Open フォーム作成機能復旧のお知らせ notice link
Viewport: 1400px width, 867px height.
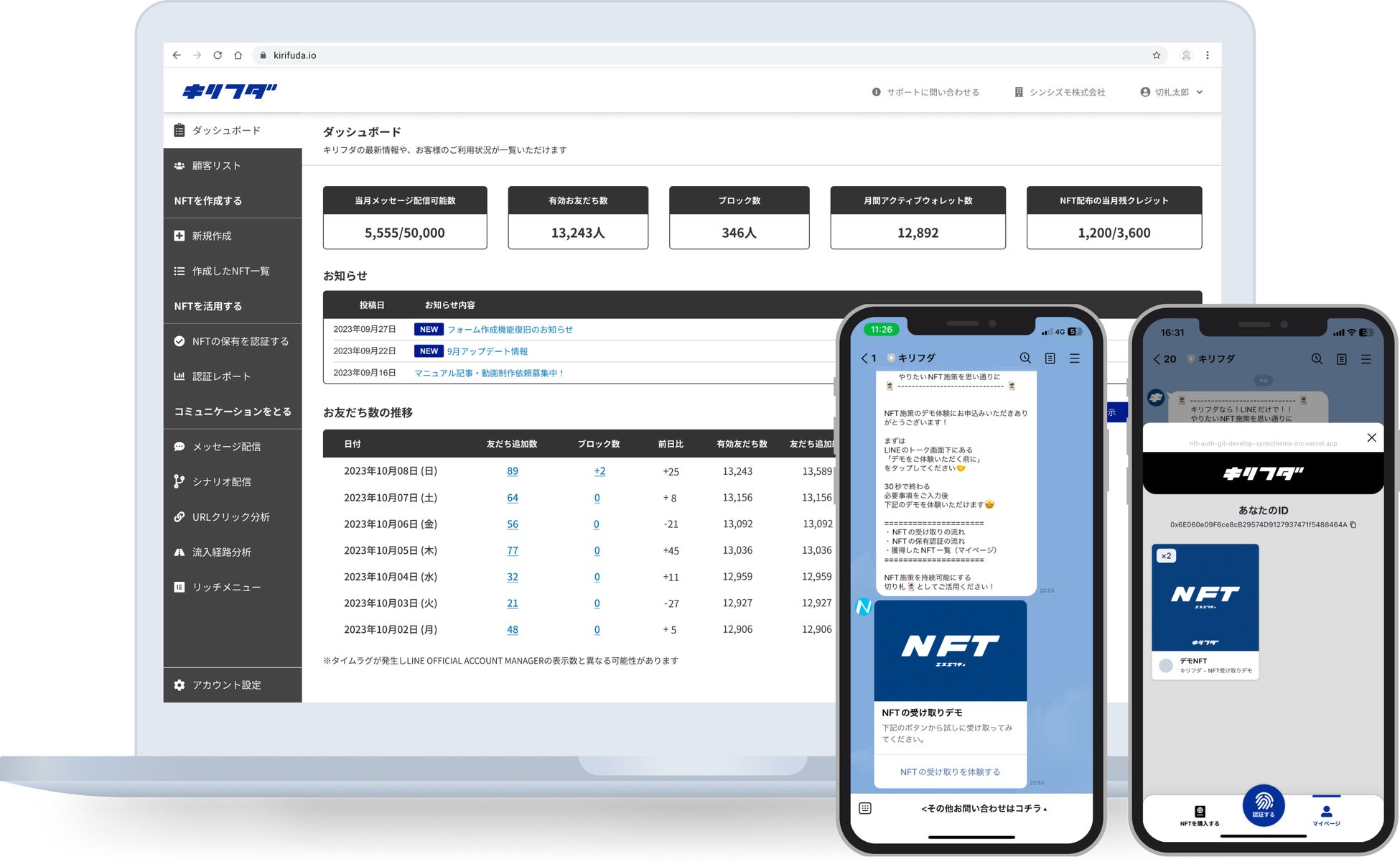point(510,330)
